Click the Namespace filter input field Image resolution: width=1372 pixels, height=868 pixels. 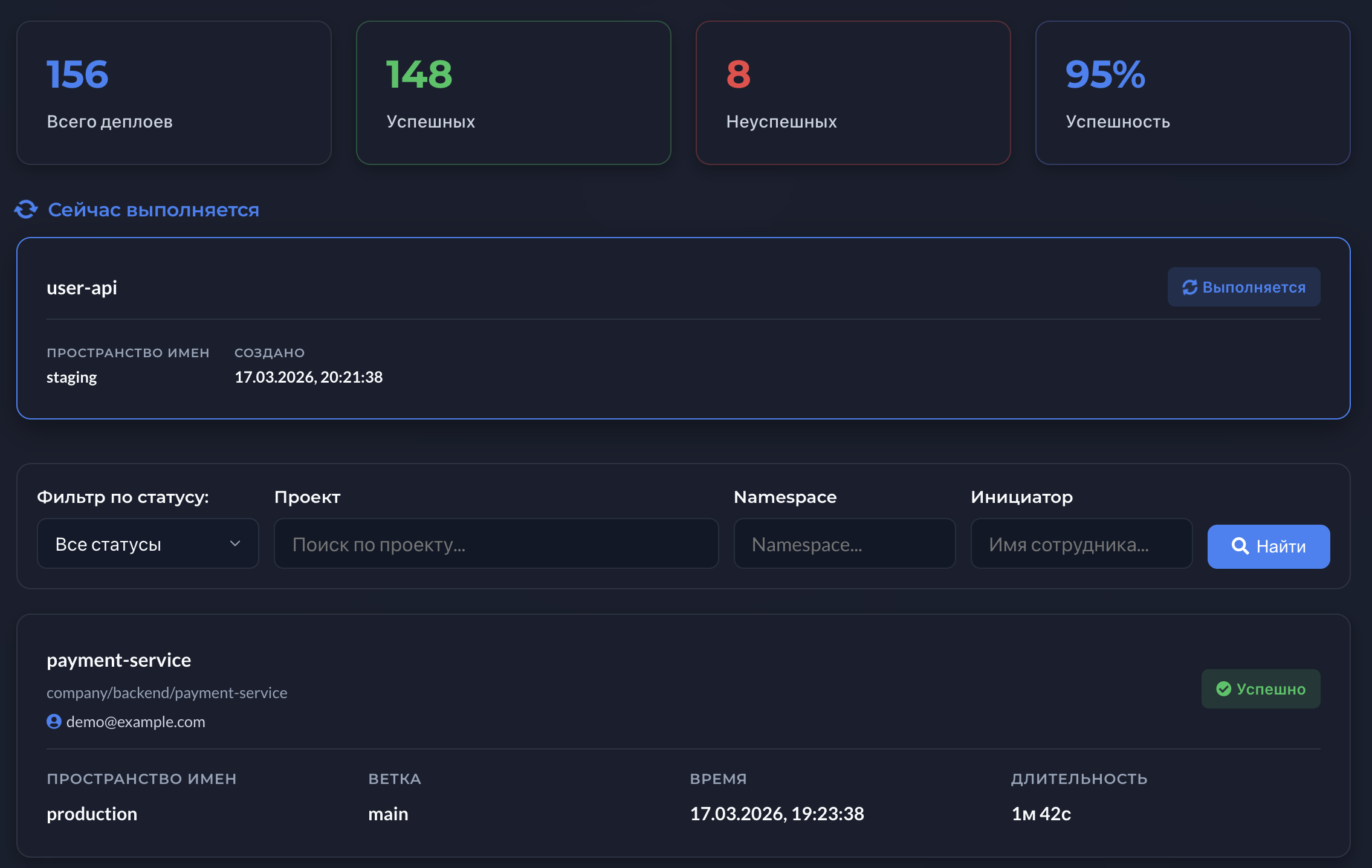(x=844, y=544)
